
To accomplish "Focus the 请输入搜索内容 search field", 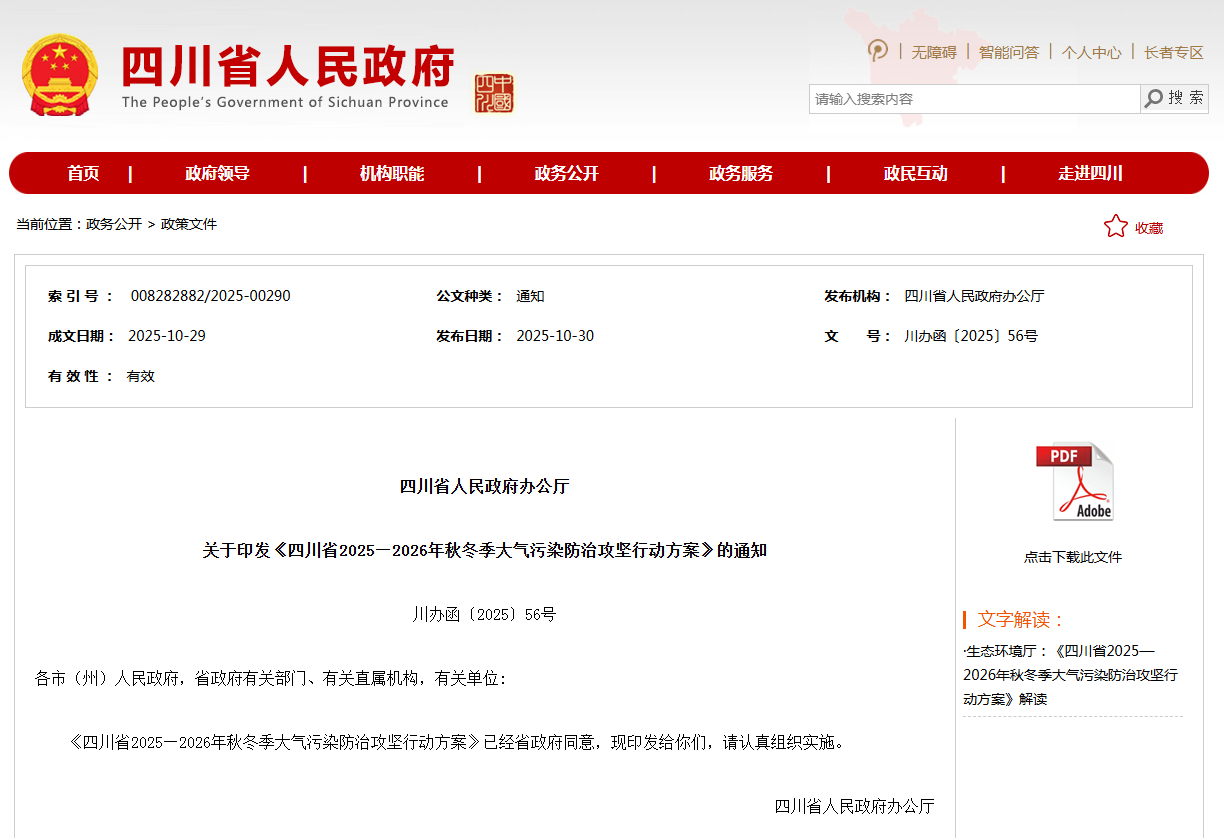I will (x=973, y=99).
